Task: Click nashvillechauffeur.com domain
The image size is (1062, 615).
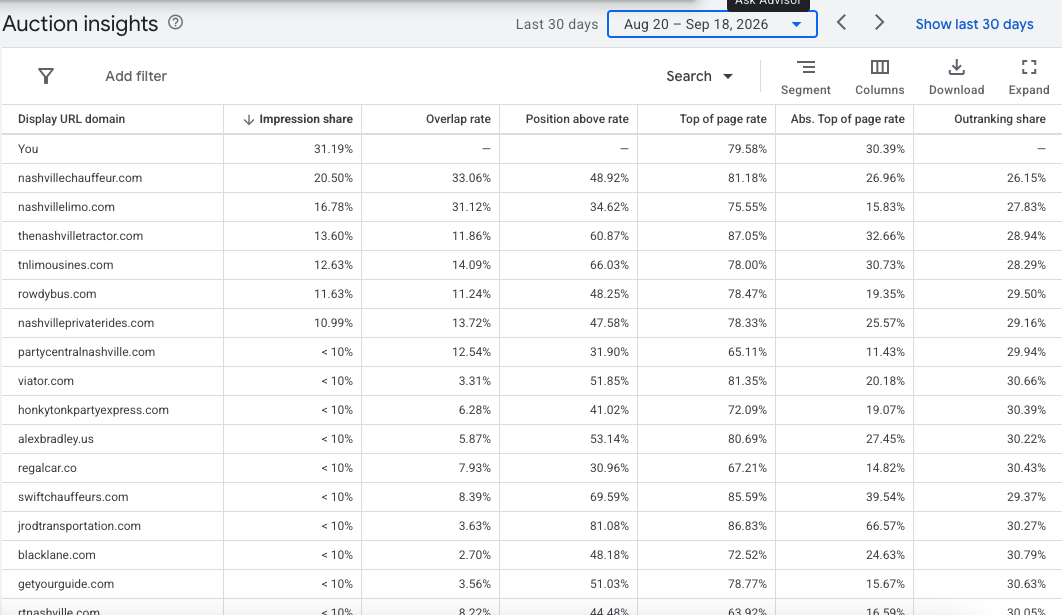Action: tap(80, 177)
